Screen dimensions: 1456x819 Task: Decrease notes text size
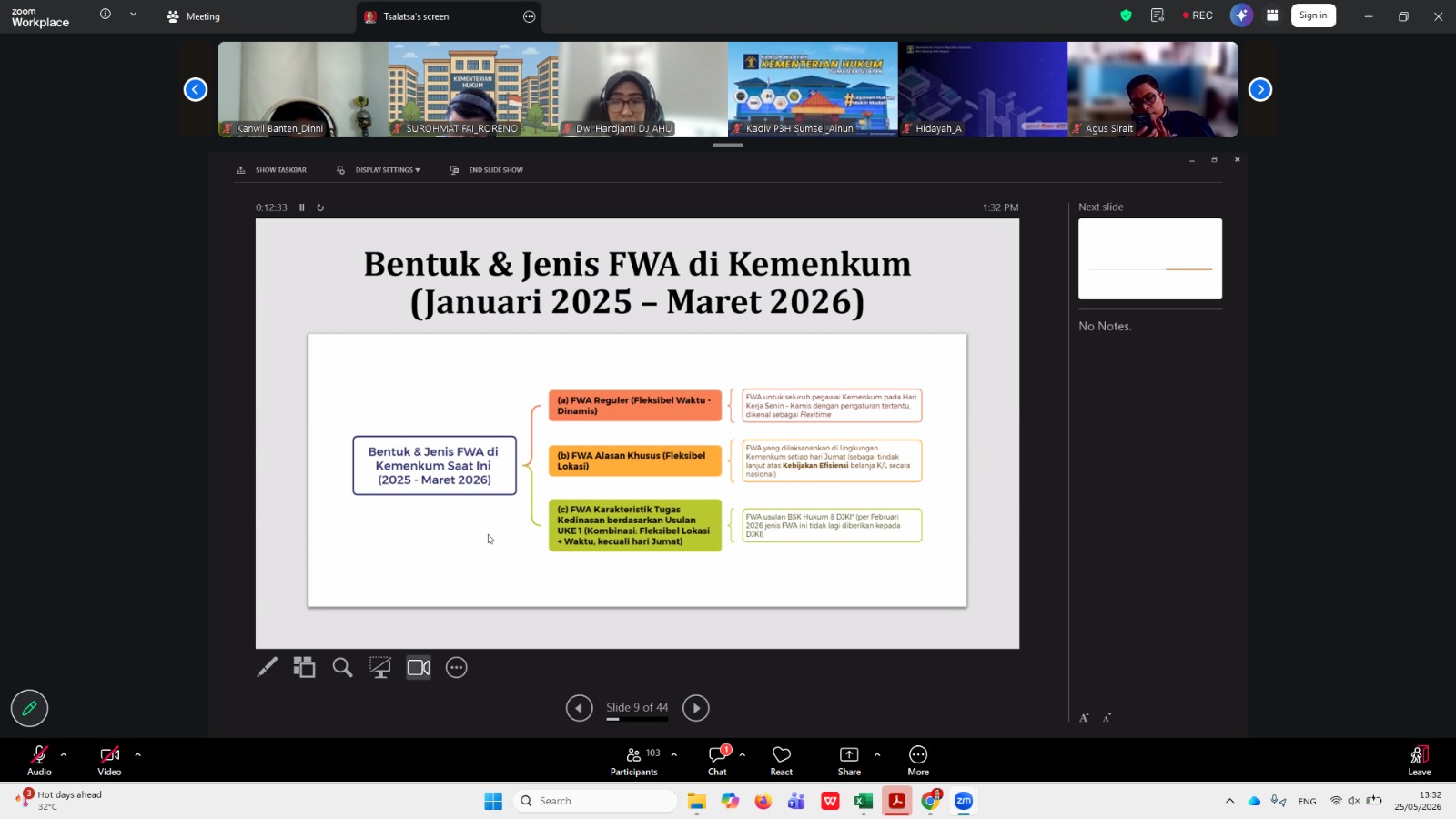coord(1107,718)
